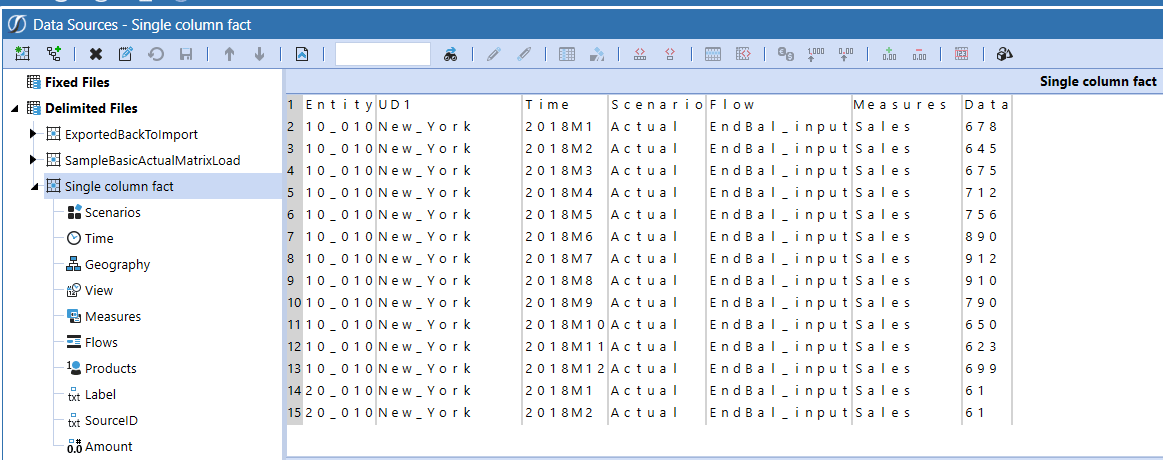The image size is (1163, 460).
Task: Click the binoculars find icon
Action: click(x=450, y=53)
